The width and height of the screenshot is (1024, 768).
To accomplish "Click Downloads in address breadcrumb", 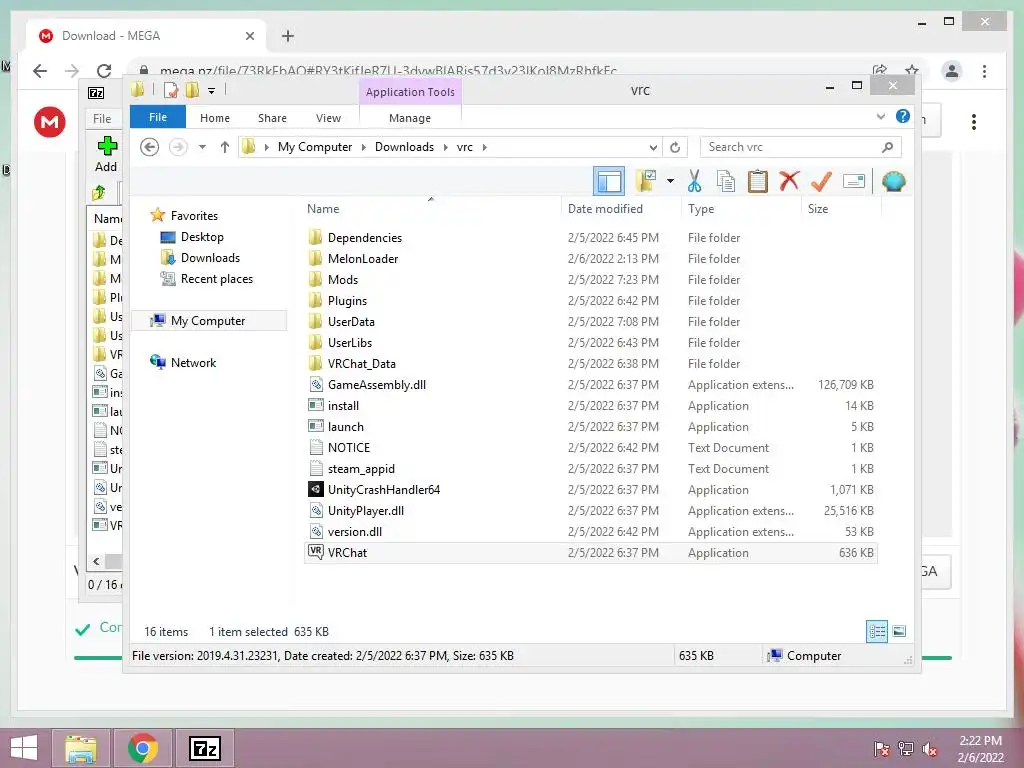I will pos(404,147).
